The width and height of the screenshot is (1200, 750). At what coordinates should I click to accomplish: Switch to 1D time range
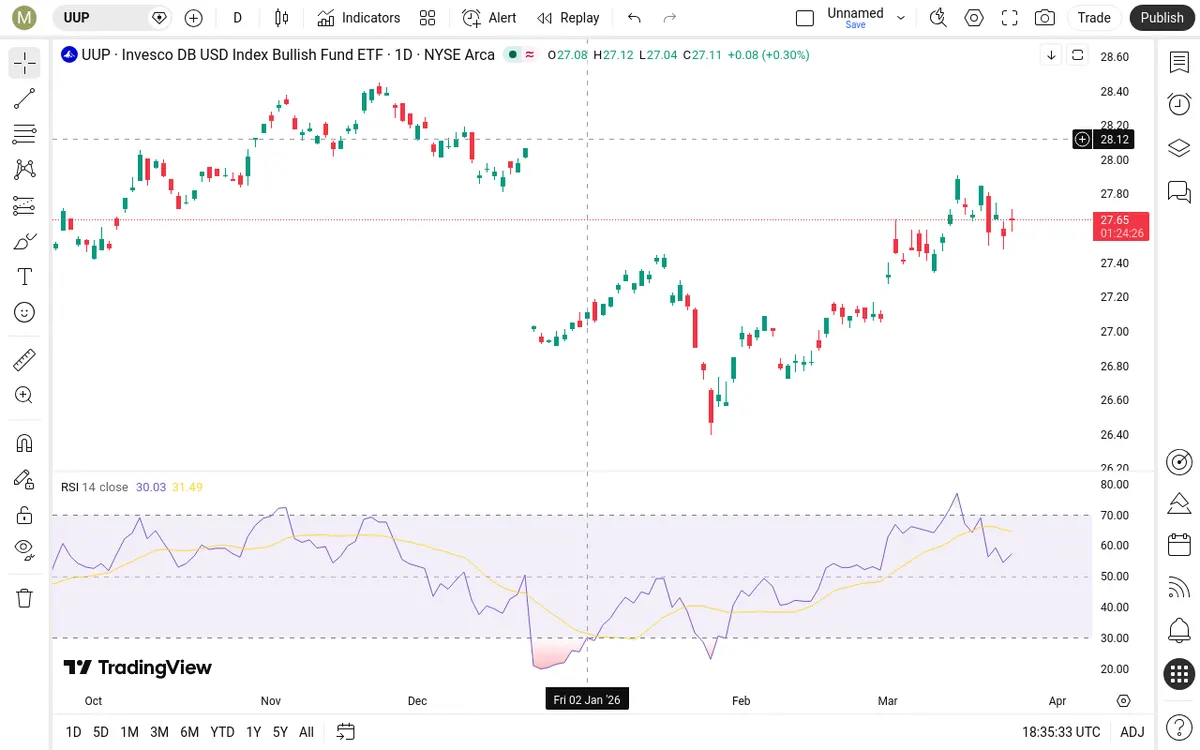coord(73,732)
